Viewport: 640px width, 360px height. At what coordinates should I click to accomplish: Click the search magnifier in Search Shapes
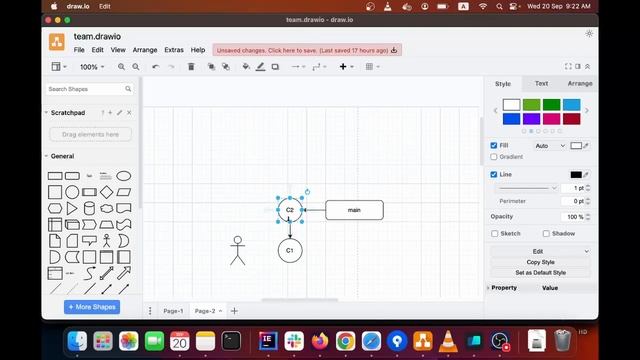pos(128,89)
